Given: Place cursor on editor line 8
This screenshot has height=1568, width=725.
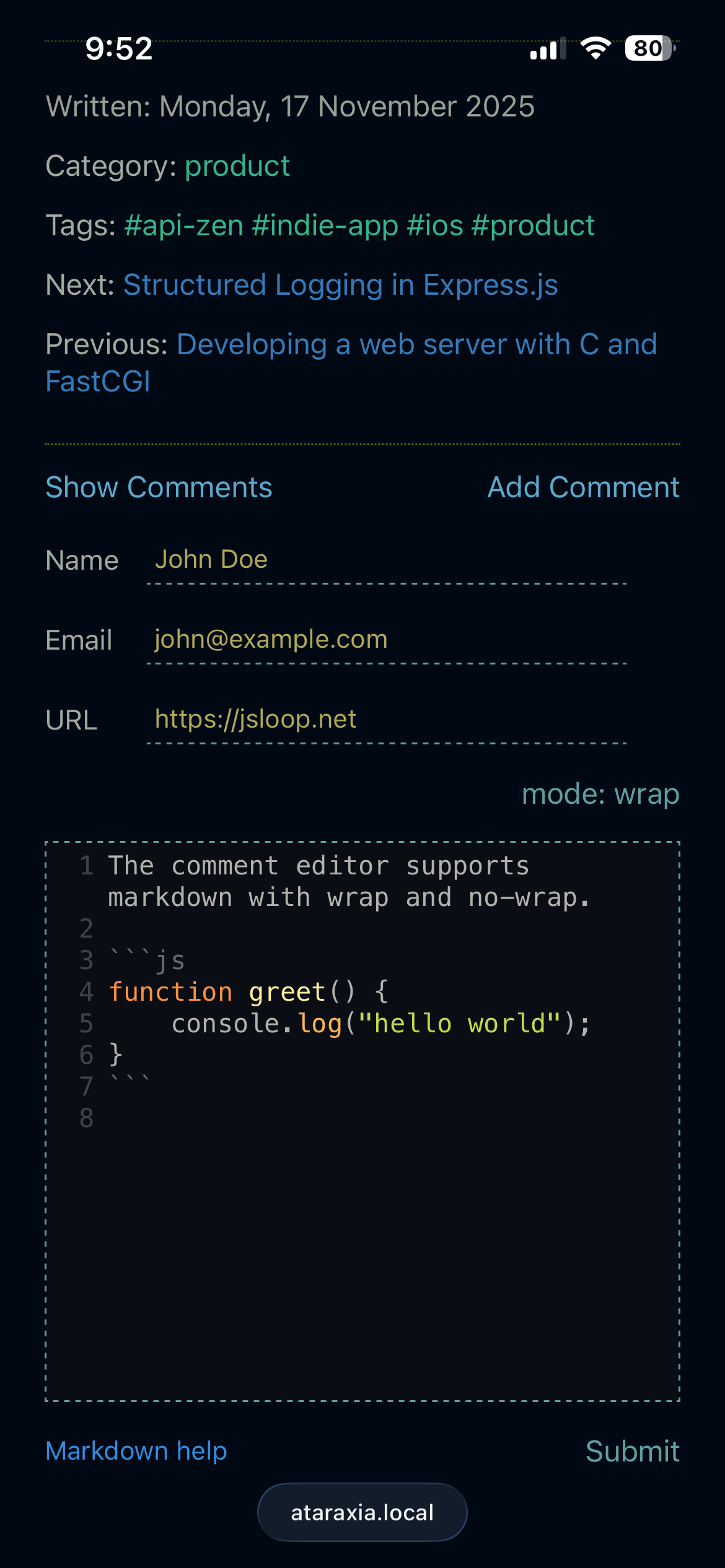Looking at the screenshot, I should pyautogui.click(x=372, y=1118).
